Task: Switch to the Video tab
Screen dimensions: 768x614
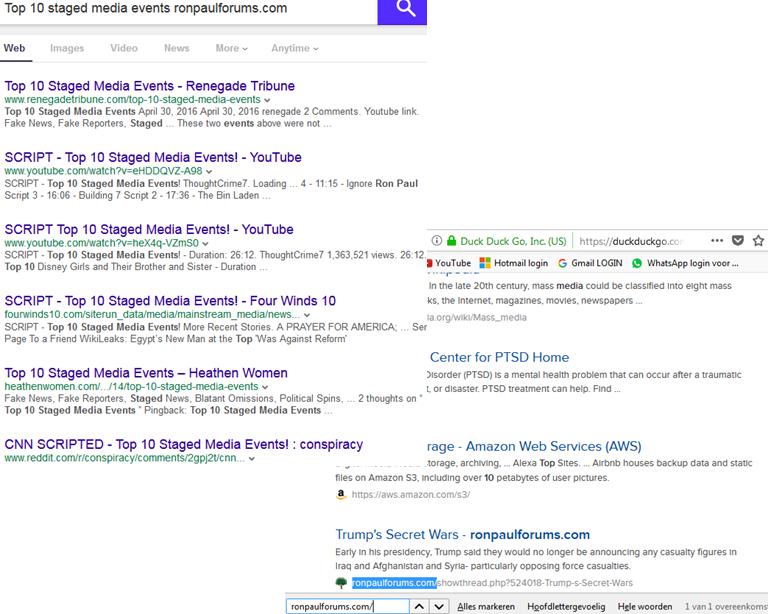Action: pos(124,48)
